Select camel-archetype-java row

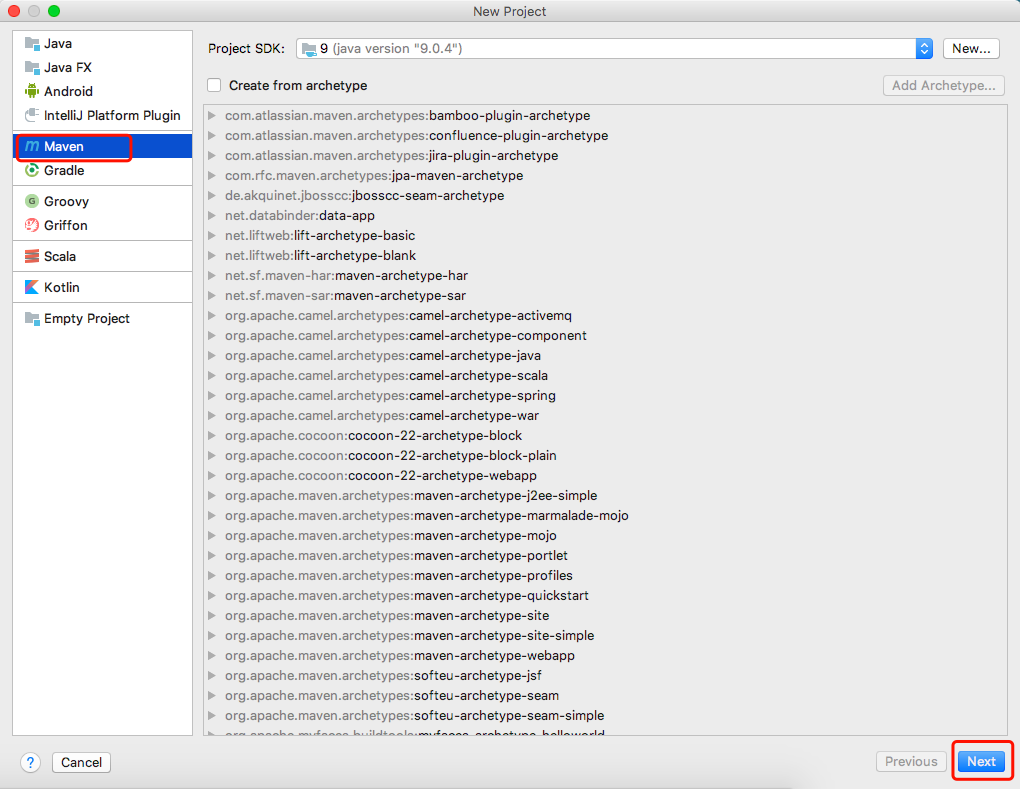(605, 356)
